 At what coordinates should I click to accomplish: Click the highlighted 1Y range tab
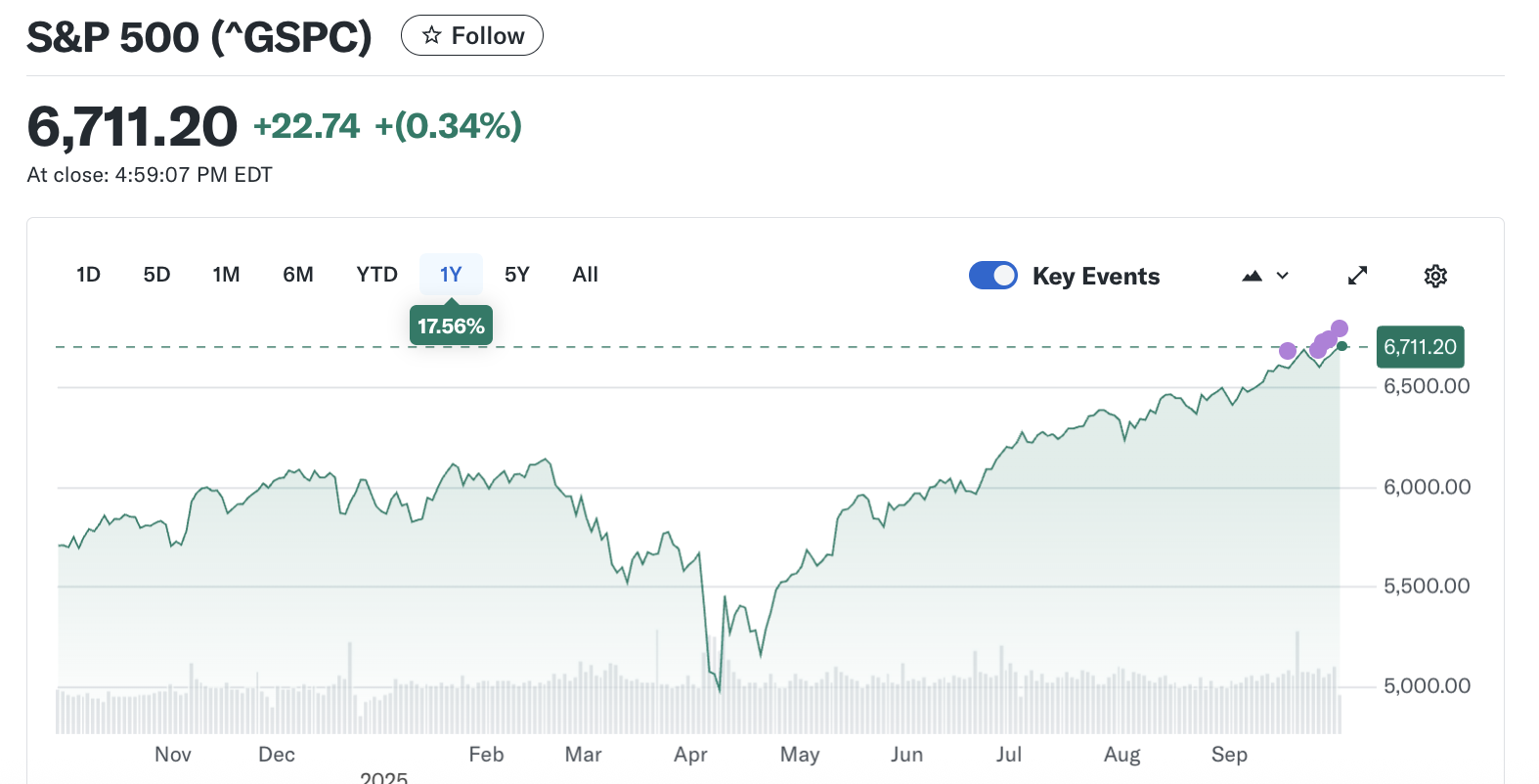point(451,275)
